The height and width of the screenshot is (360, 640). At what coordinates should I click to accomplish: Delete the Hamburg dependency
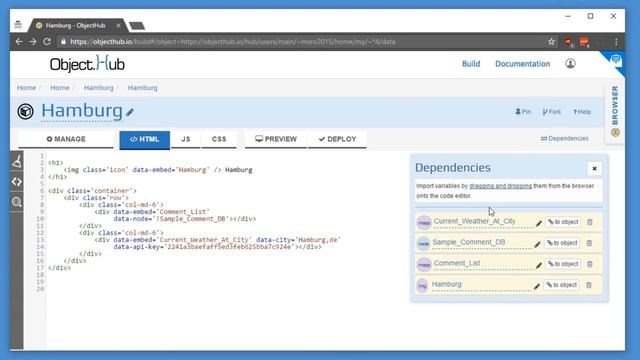[x=589, y=285]
